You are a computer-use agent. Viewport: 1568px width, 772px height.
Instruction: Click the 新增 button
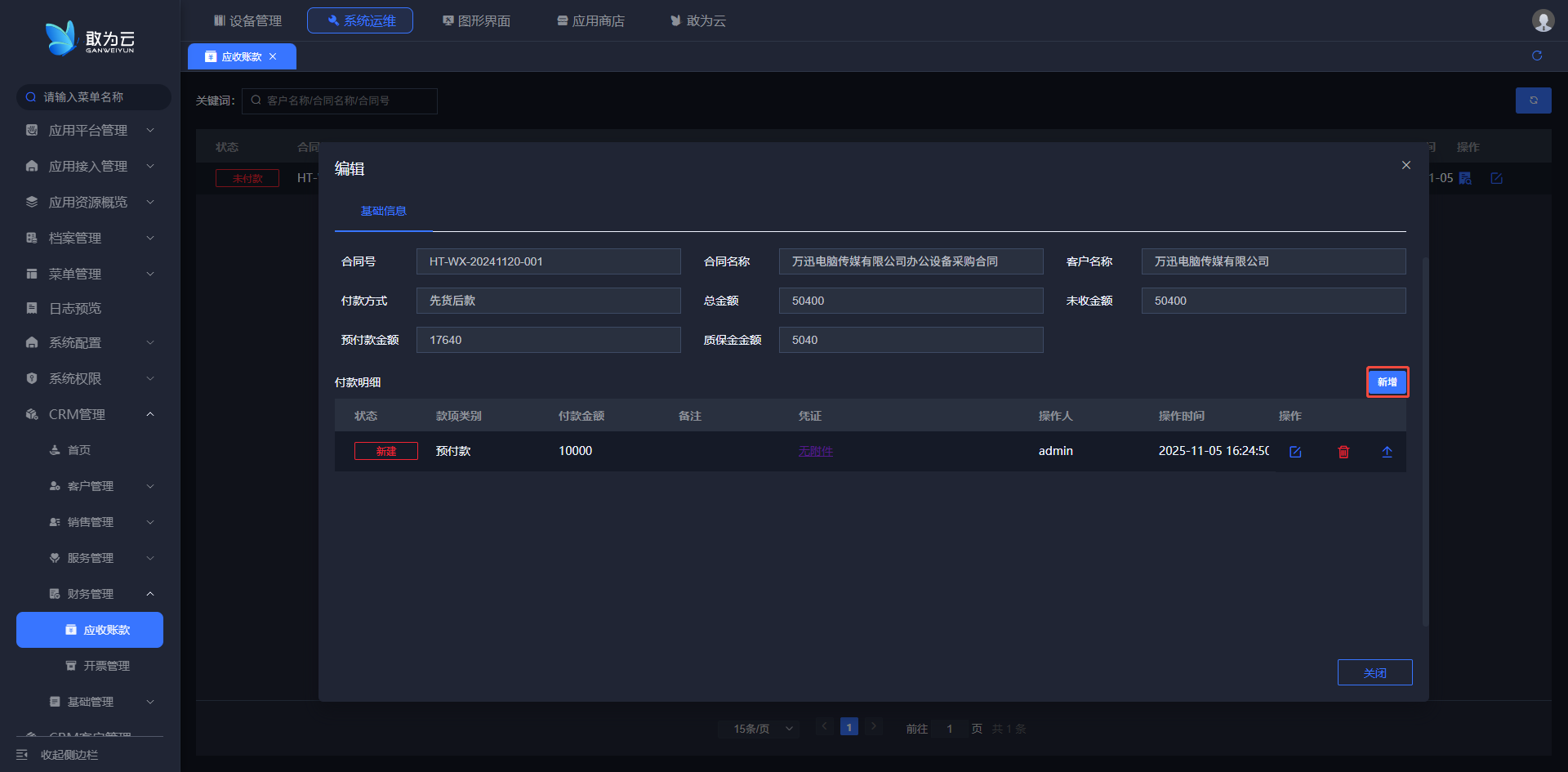(x=1387, y=382)
